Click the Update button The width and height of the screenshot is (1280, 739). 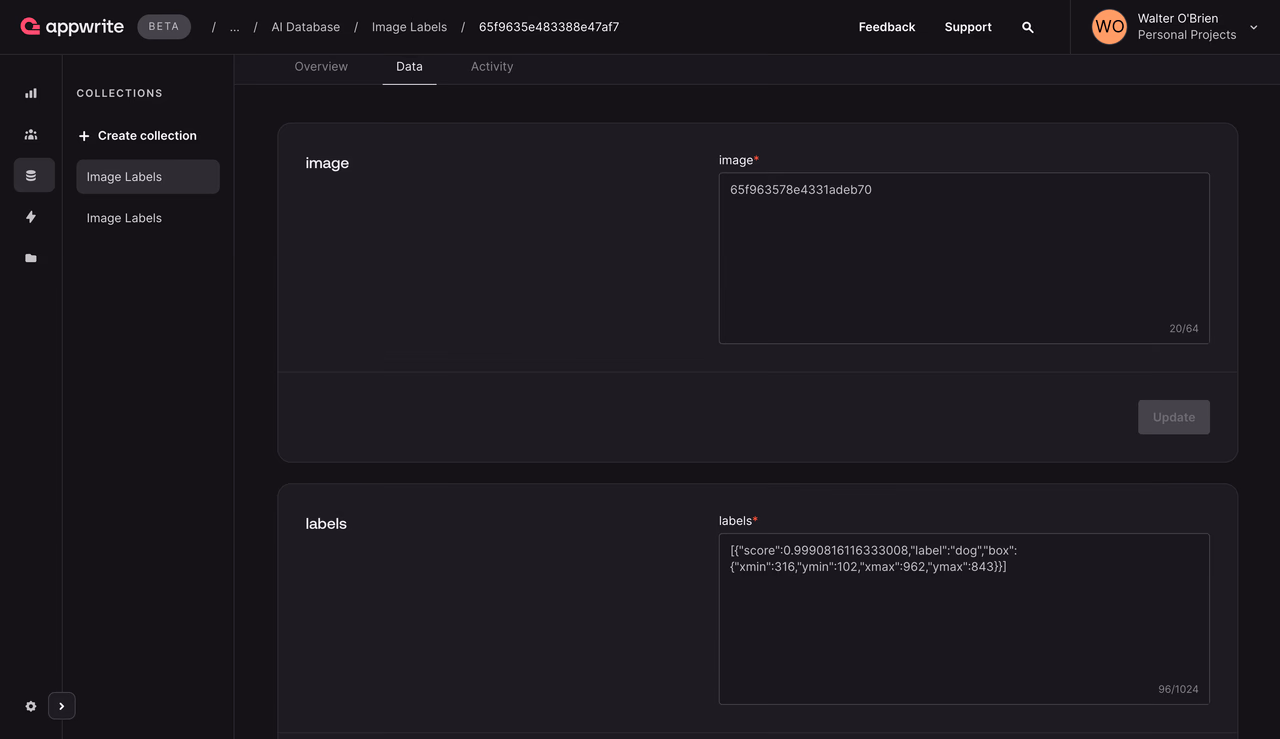tap(1174, 417)
